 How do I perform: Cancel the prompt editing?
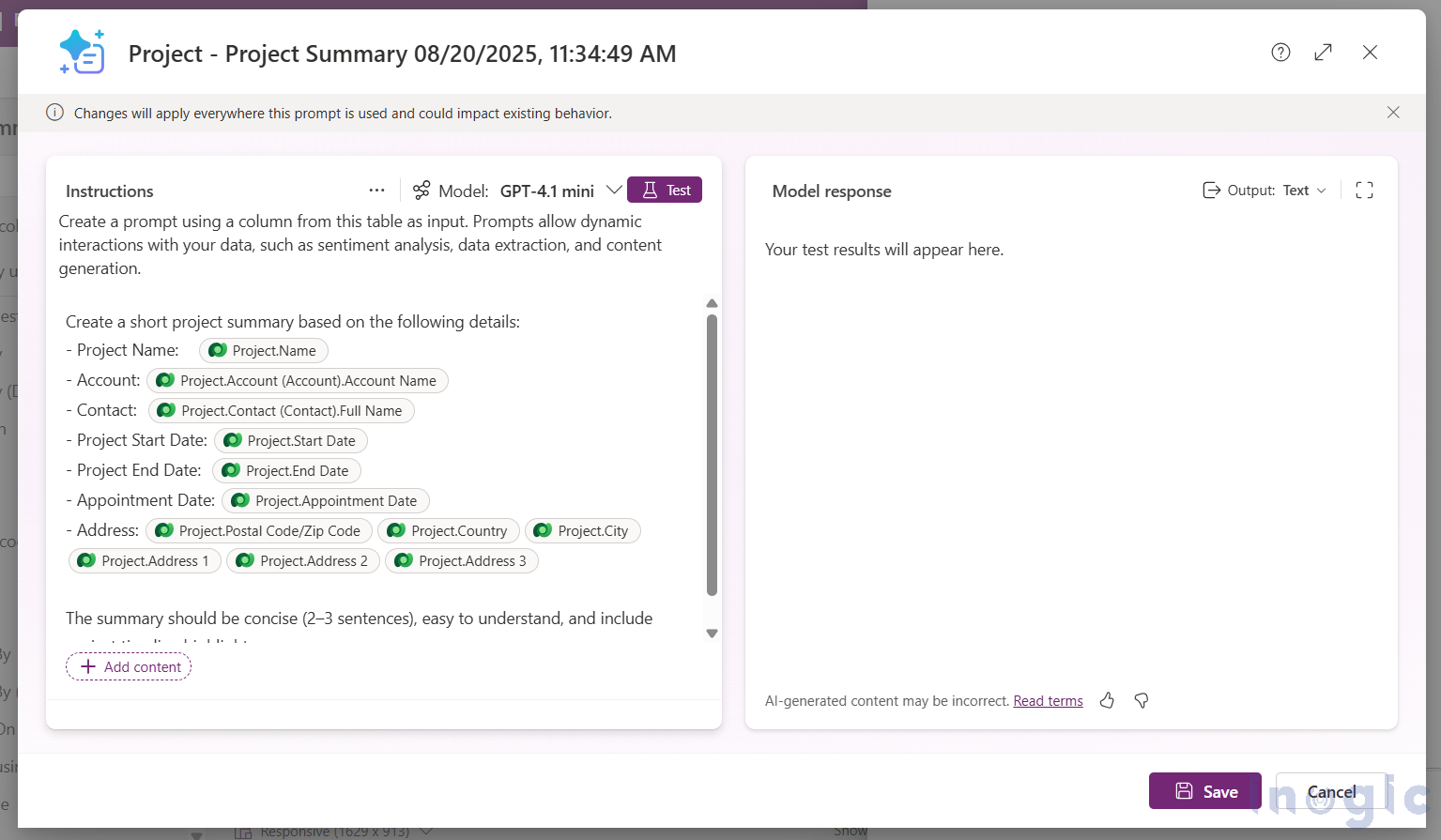coord(1331,791)
